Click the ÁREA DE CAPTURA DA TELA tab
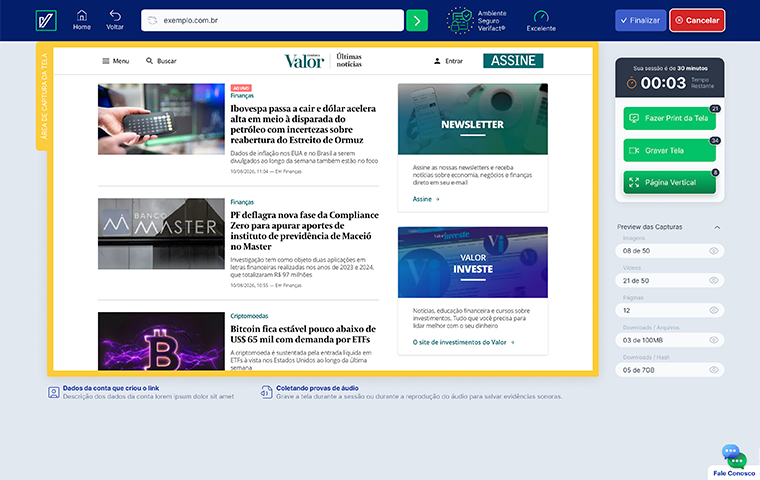The image size is (760, 480). click(44, 96)
